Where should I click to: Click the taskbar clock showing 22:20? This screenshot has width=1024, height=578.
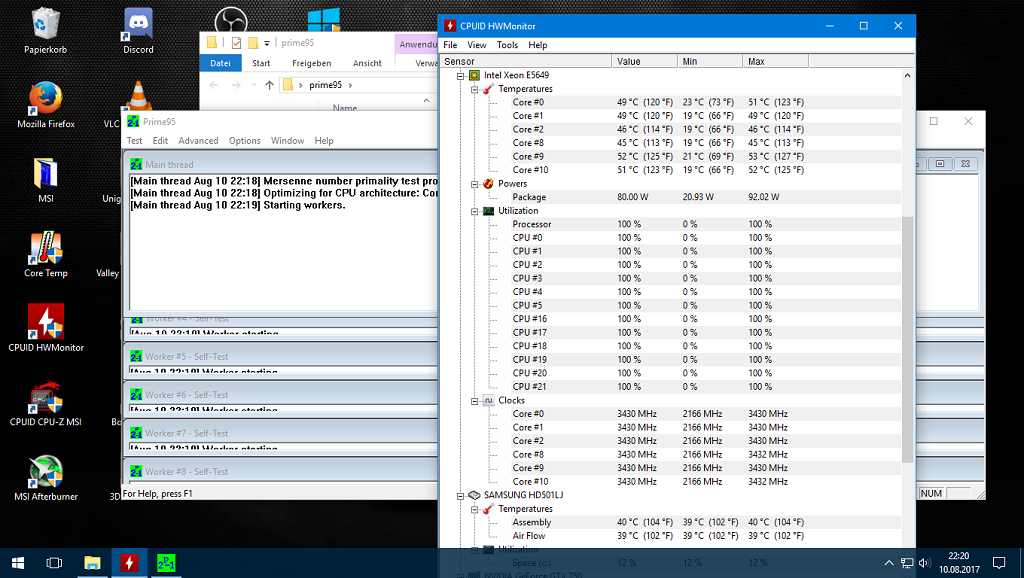point(959,562)
